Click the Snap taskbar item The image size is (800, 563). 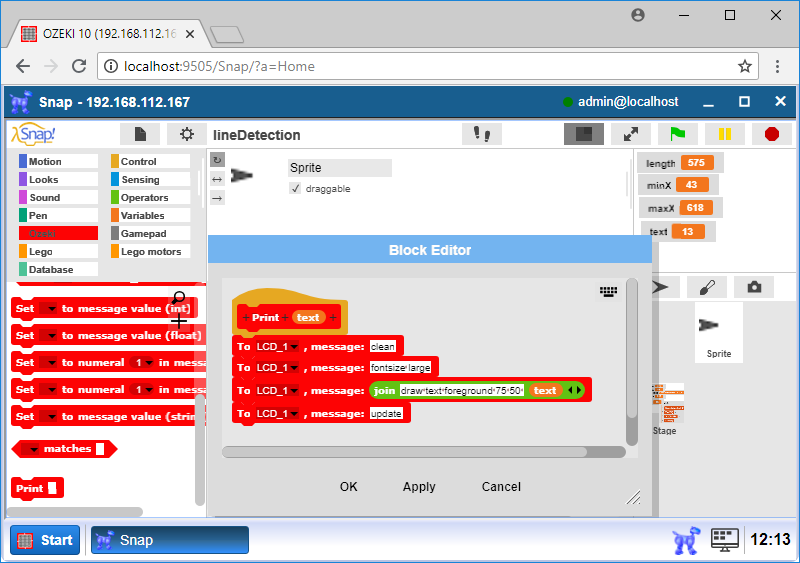[170, 540]
